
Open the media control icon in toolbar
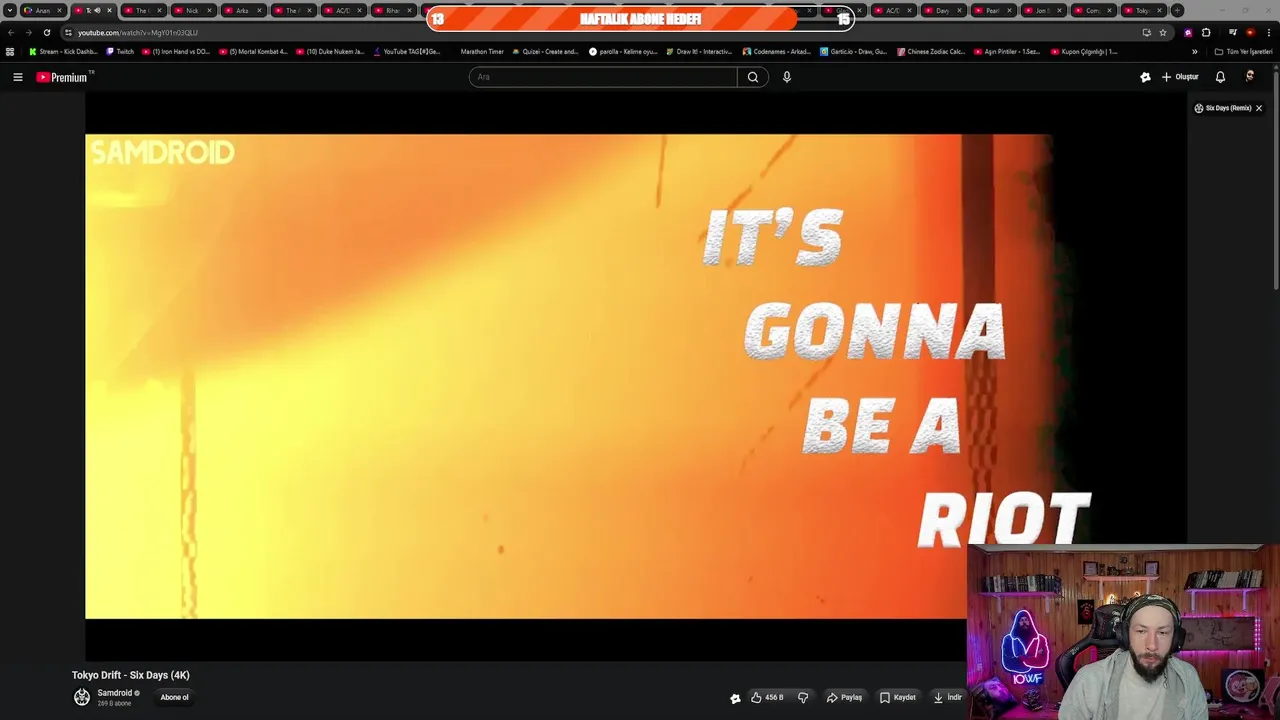pyautogui.click(x=1232, y=32)
